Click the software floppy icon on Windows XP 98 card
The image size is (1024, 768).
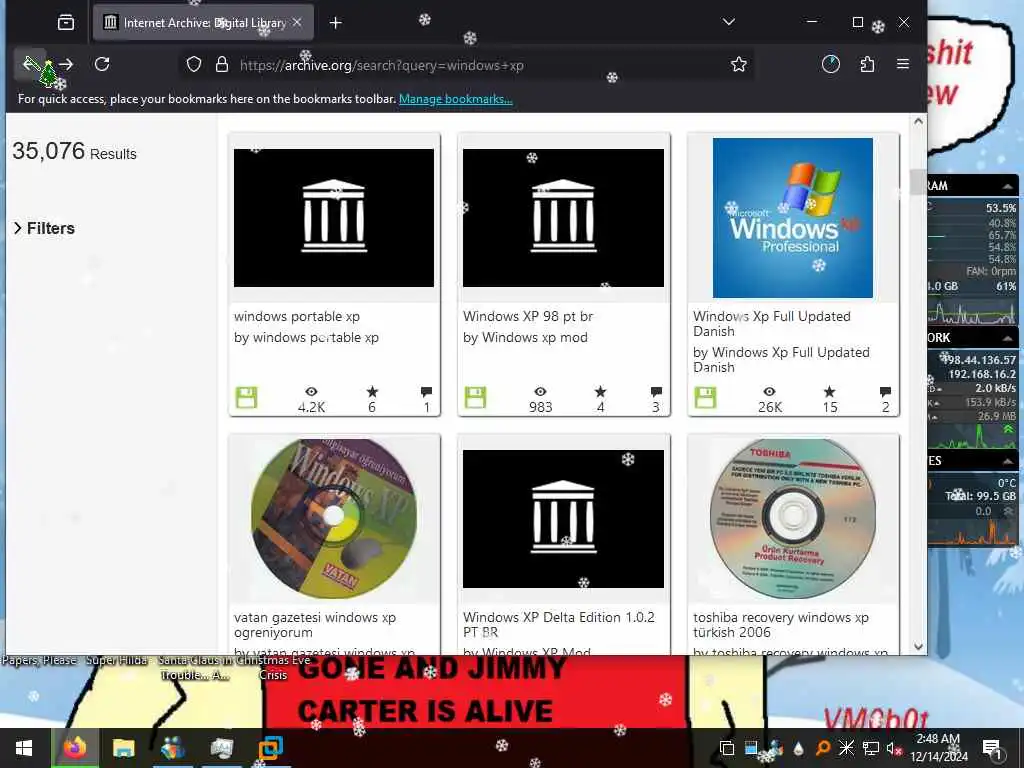pyautogui.click(x=475, y=397)
